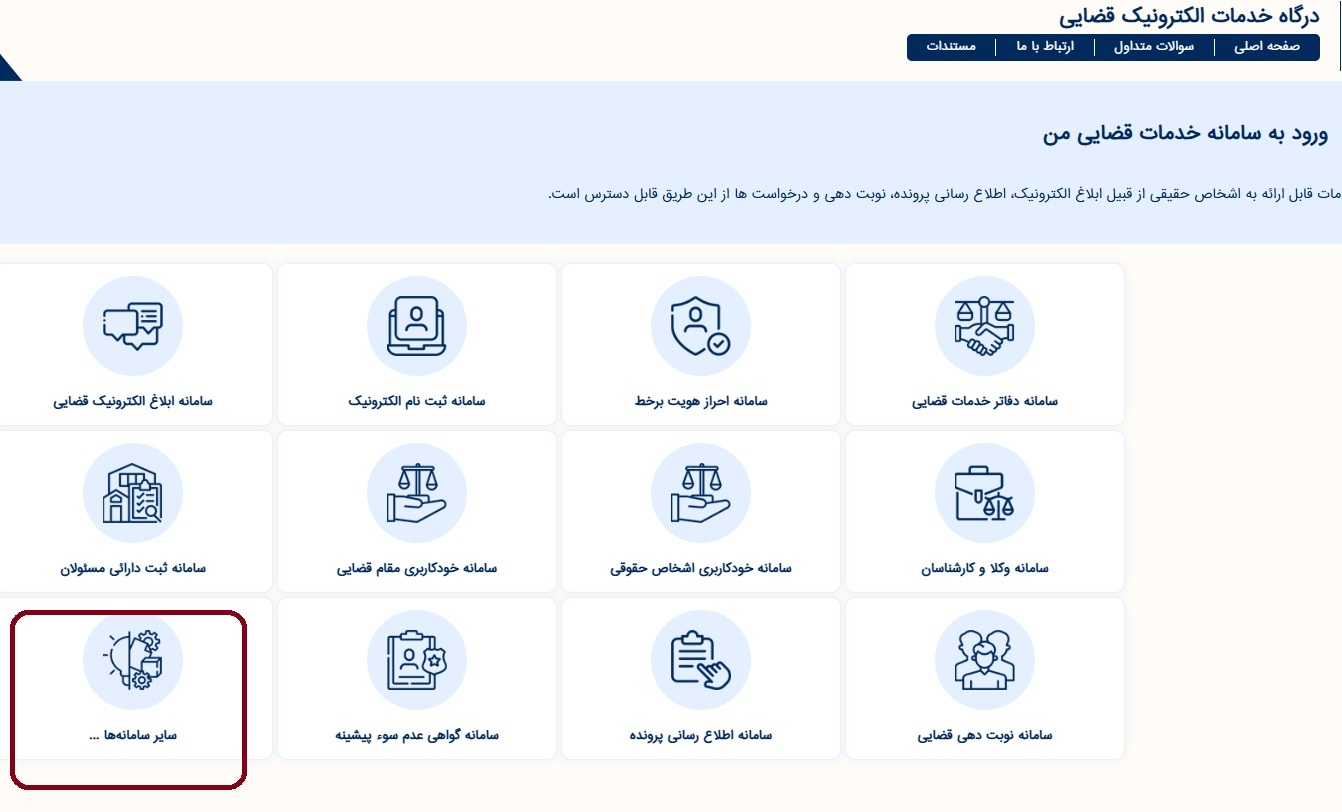The image size is (1342, 812).
Task: Click the badge icon for گواهی عدم سوء پیشینه
Action: coord(416,660)
